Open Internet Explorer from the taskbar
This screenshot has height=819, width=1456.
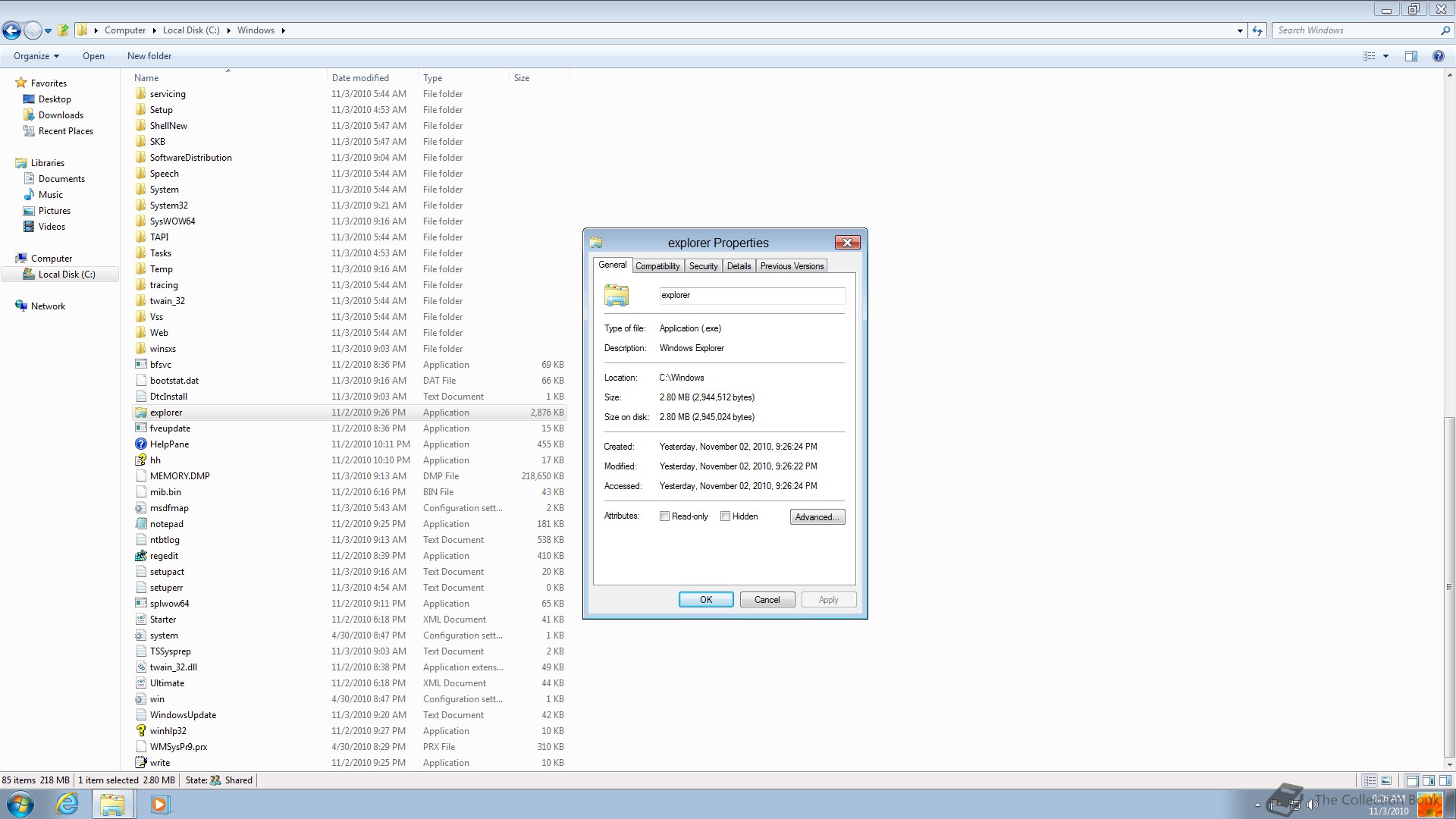tap(67, 804)
